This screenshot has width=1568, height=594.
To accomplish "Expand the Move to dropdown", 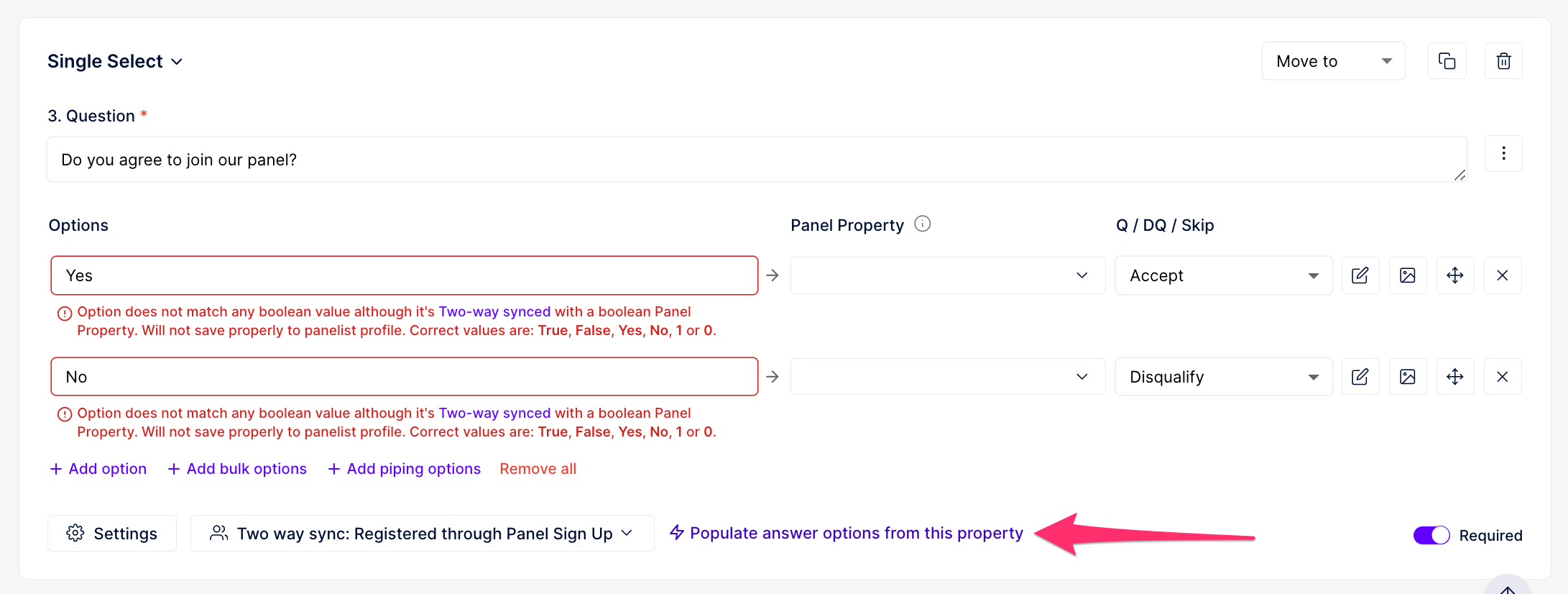I will tap(1334, 61).
